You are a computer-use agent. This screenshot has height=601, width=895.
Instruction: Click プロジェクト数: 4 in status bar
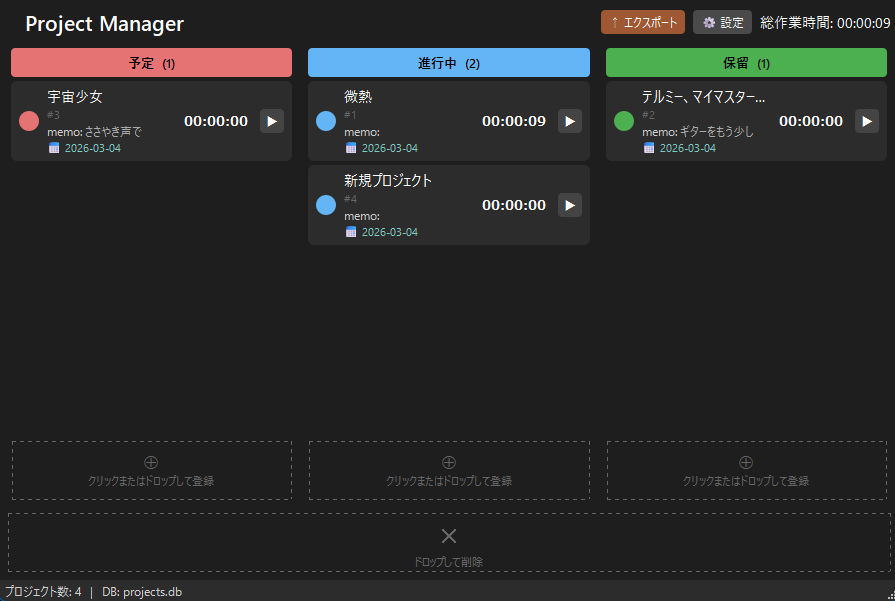(x=43, y=592)
